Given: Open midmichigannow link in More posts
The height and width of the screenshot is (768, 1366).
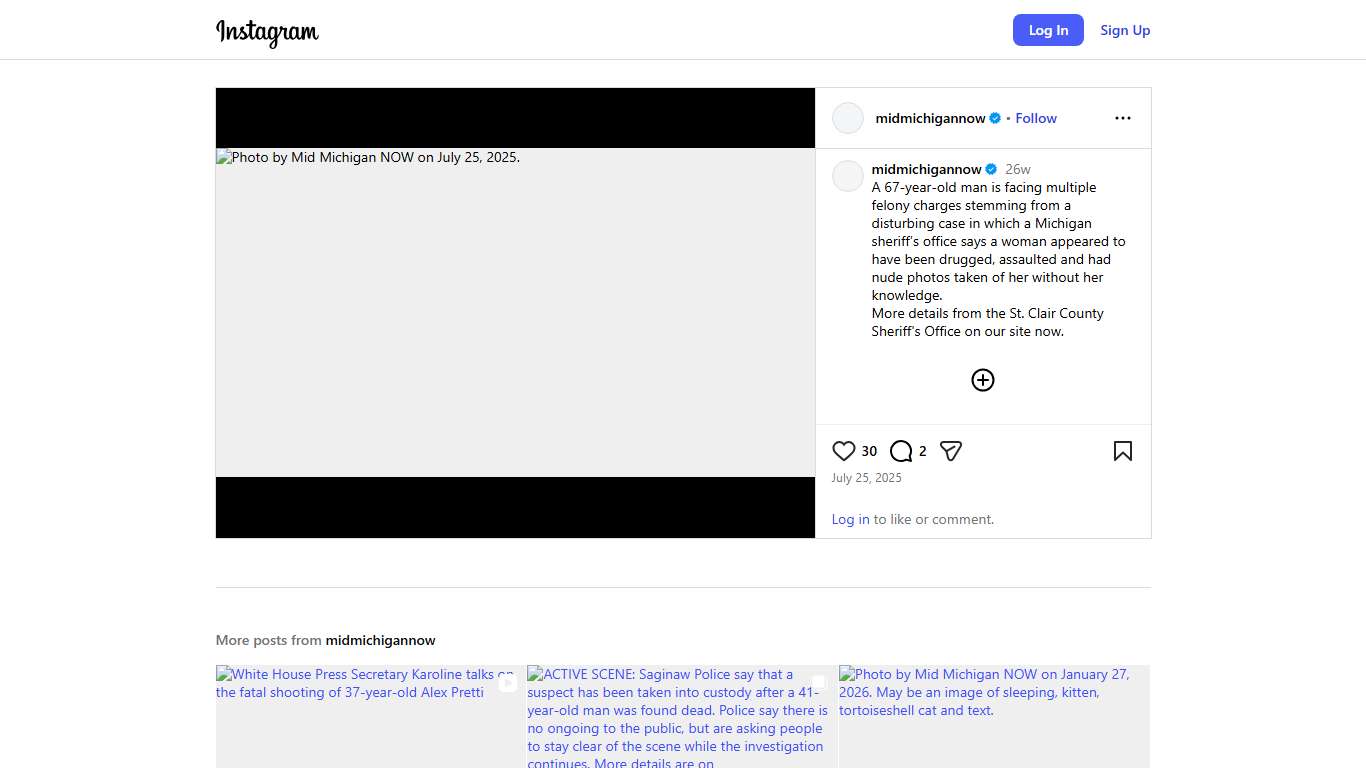Looking at the screenshot, I should tap(380, 640).
